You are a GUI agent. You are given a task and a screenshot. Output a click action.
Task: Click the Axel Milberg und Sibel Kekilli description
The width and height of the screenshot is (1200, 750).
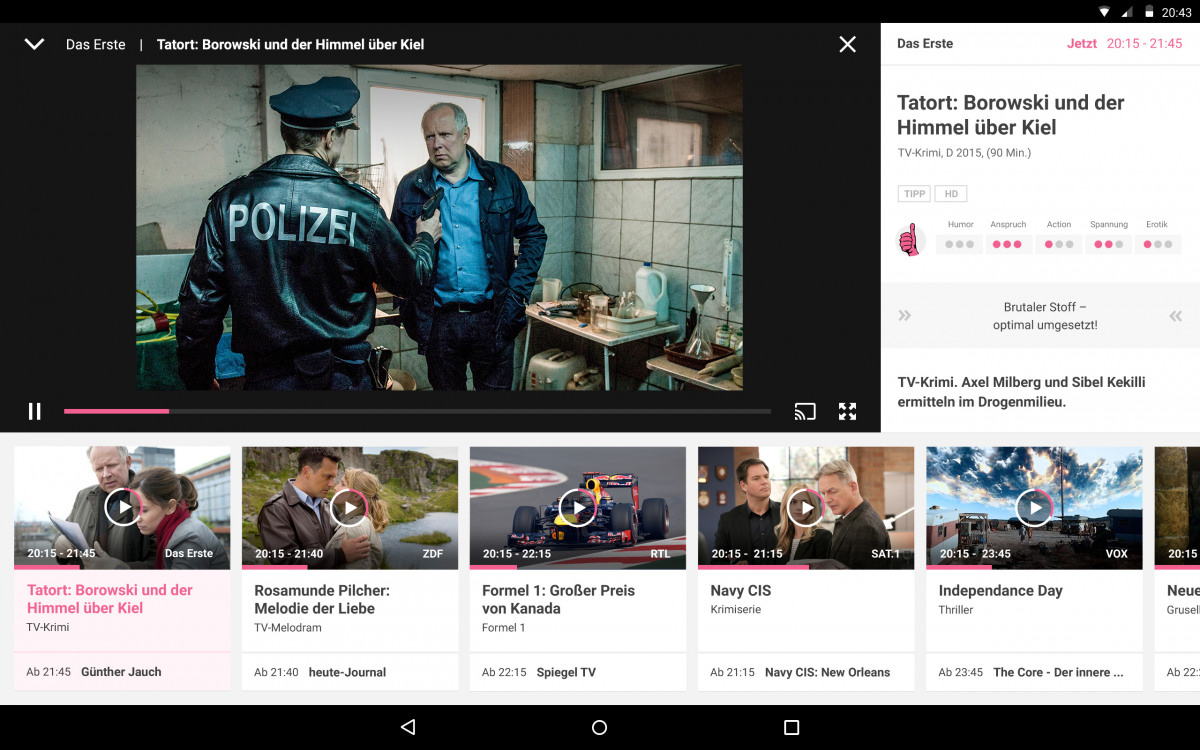click(1021, 392)
